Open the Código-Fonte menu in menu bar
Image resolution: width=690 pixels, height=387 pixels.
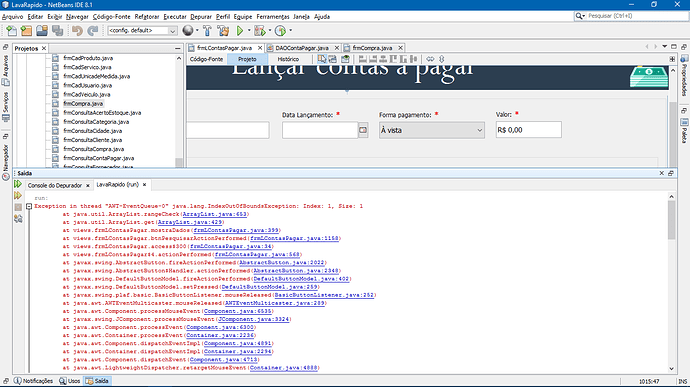tap(111, 17)
